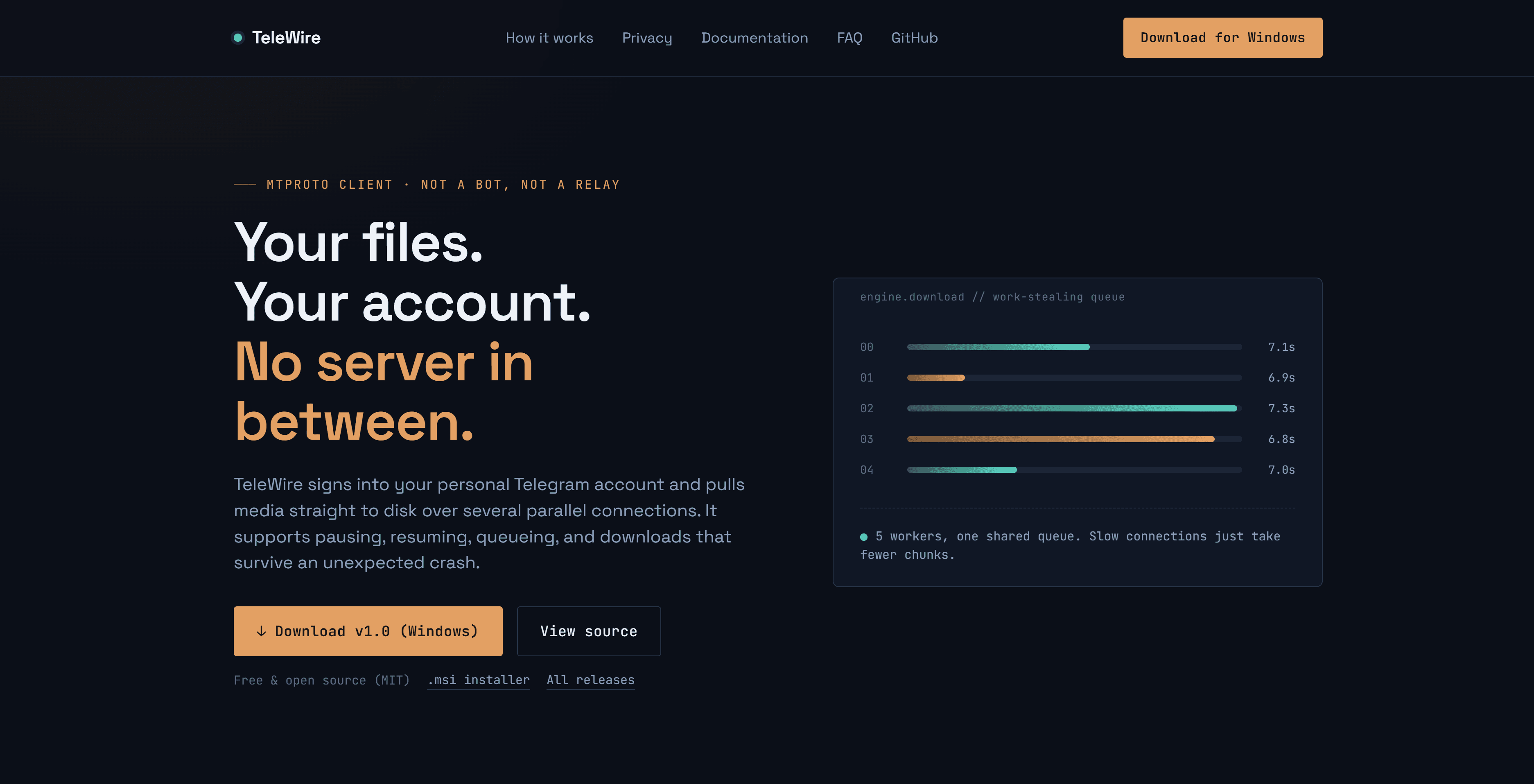Click the Download v1.0 (Windows) button
The height and width of the screenshot is (784, 1534).
(x=368, y=631)
